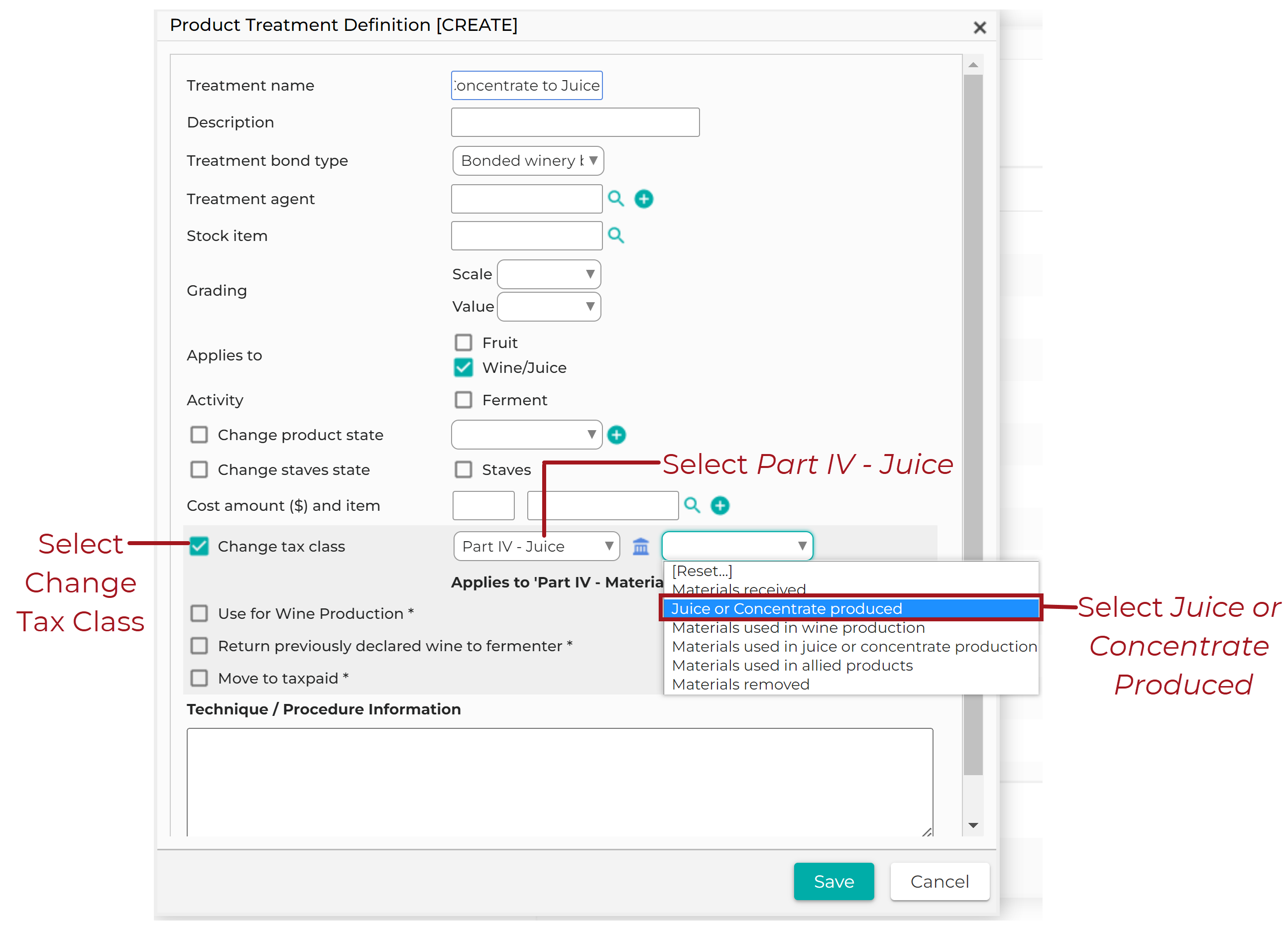Search for a treatment agent

616,199
